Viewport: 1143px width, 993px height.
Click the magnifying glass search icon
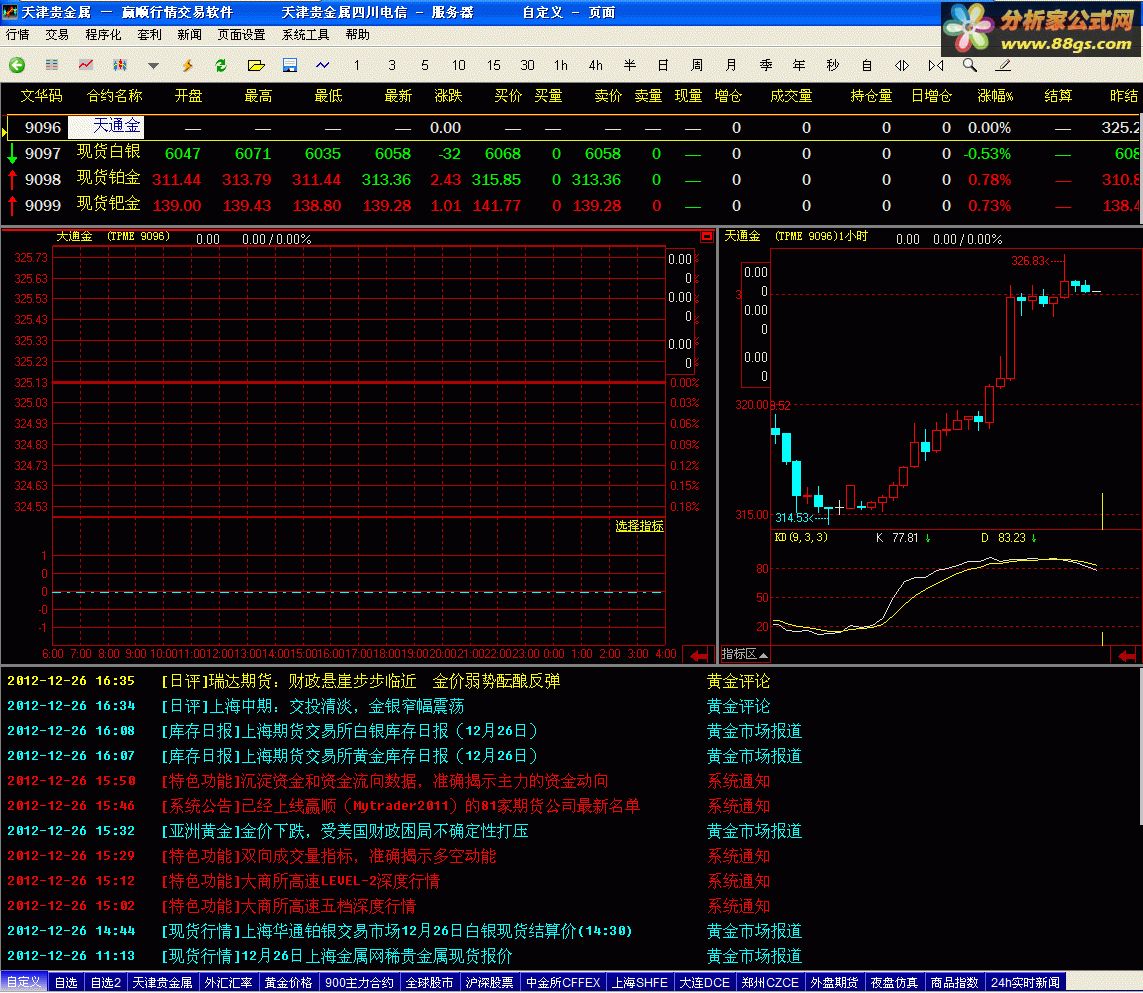point(970,66)
